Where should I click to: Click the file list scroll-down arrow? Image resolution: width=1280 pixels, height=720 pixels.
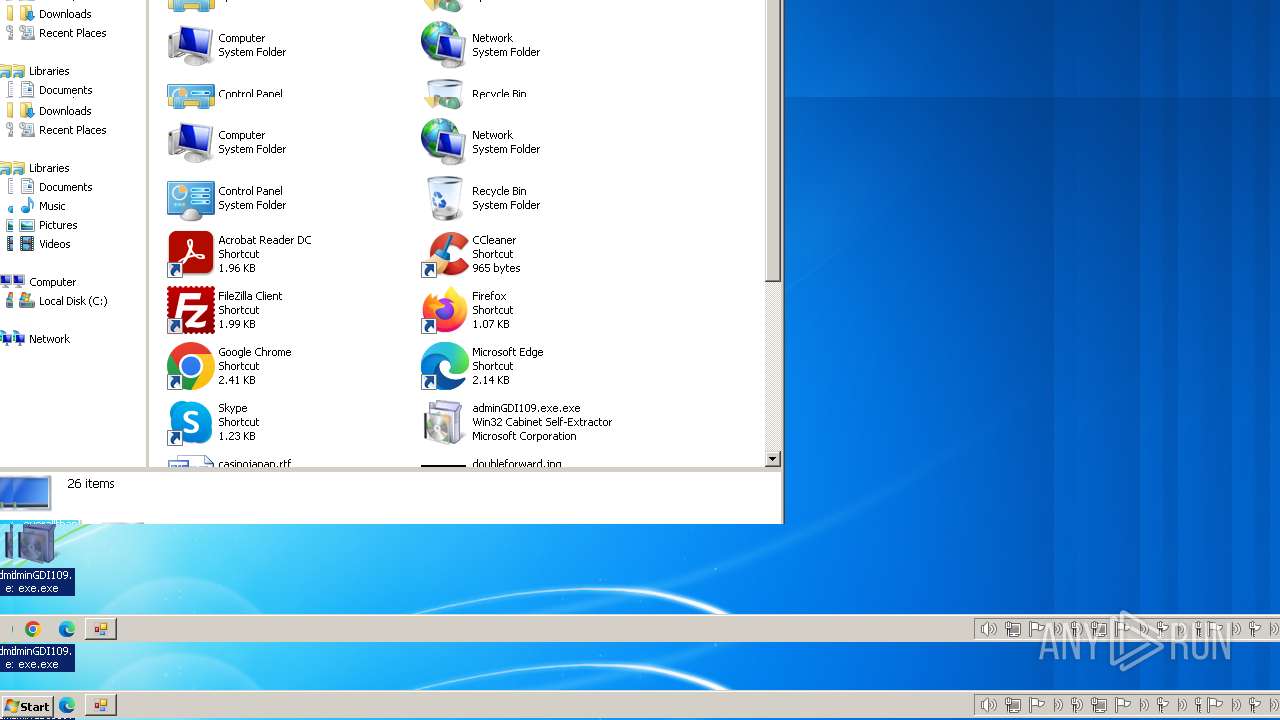pos(772,459)
